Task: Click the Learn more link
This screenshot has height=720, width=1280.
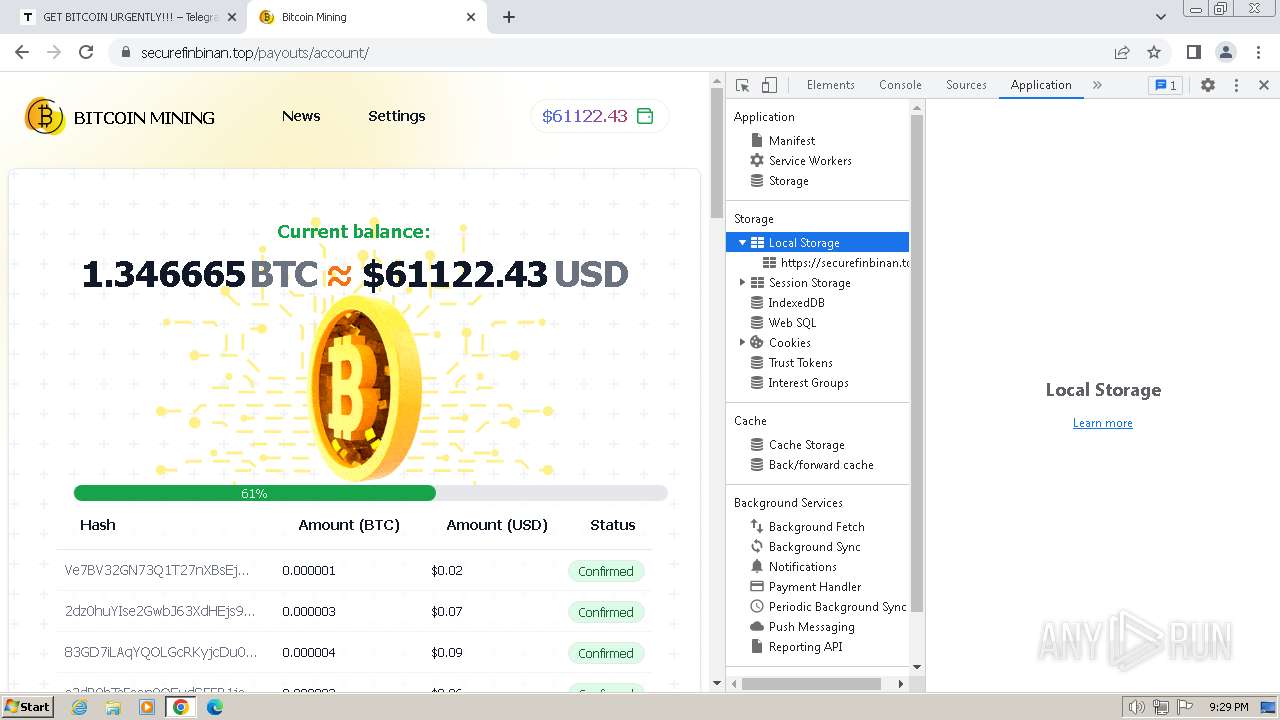Action: (1102, 423)
